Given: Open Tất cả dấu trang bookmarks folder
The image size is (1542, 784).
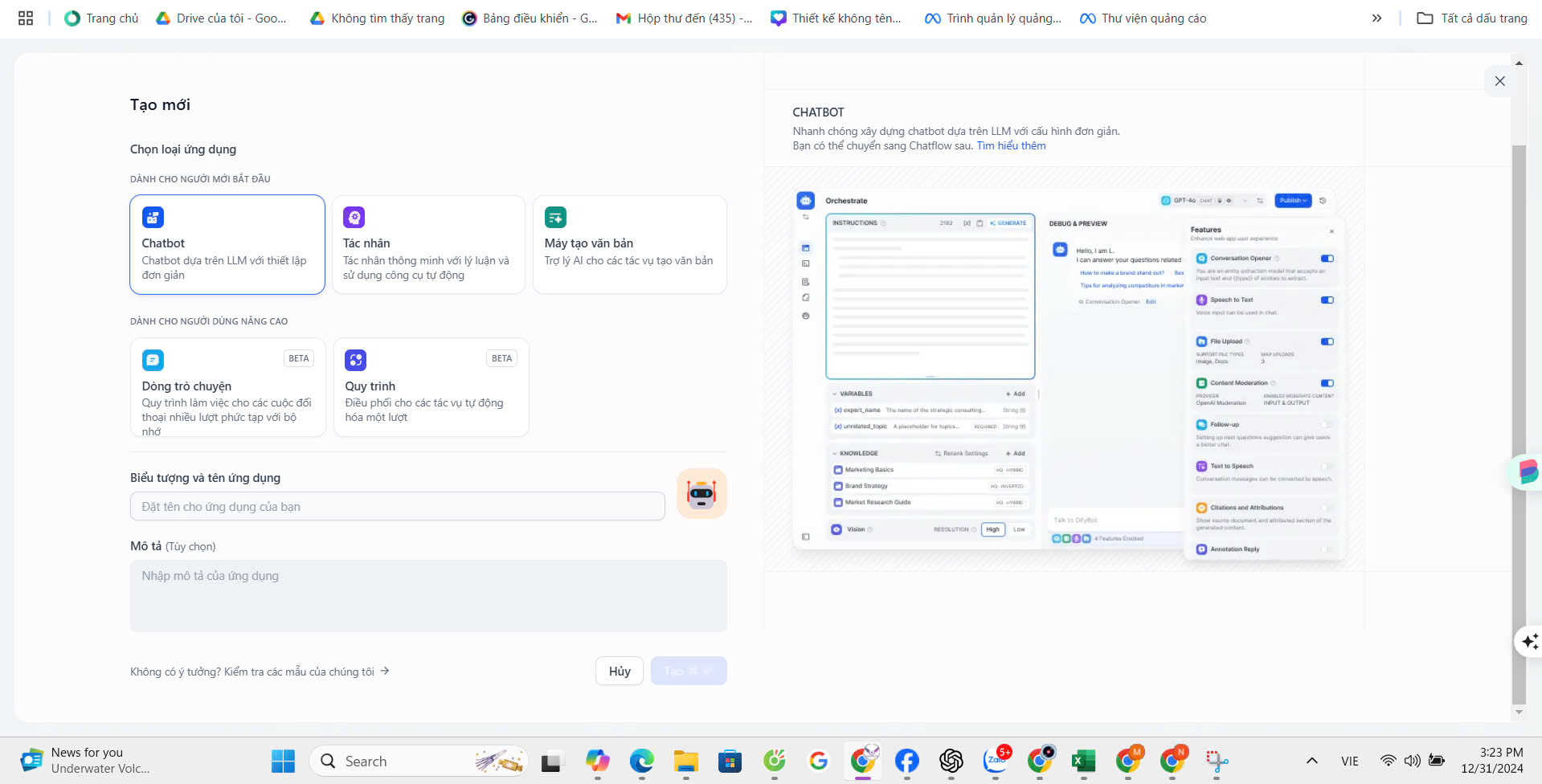Looking at the screenshot, I should 1472,18.
